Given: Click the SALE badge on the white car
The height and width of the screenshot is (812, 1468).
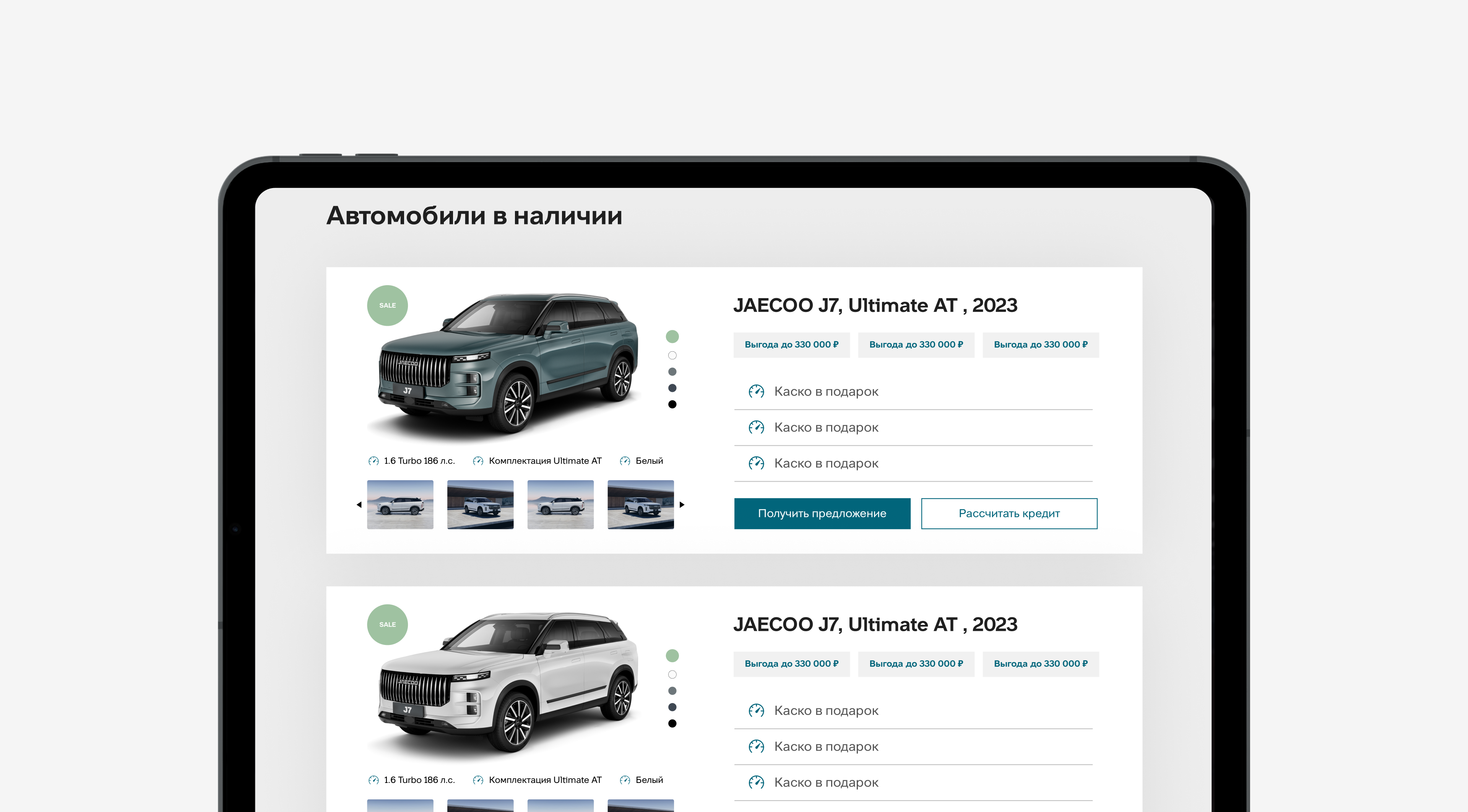Looking at the screenshot, I should [x=388, y=625].
